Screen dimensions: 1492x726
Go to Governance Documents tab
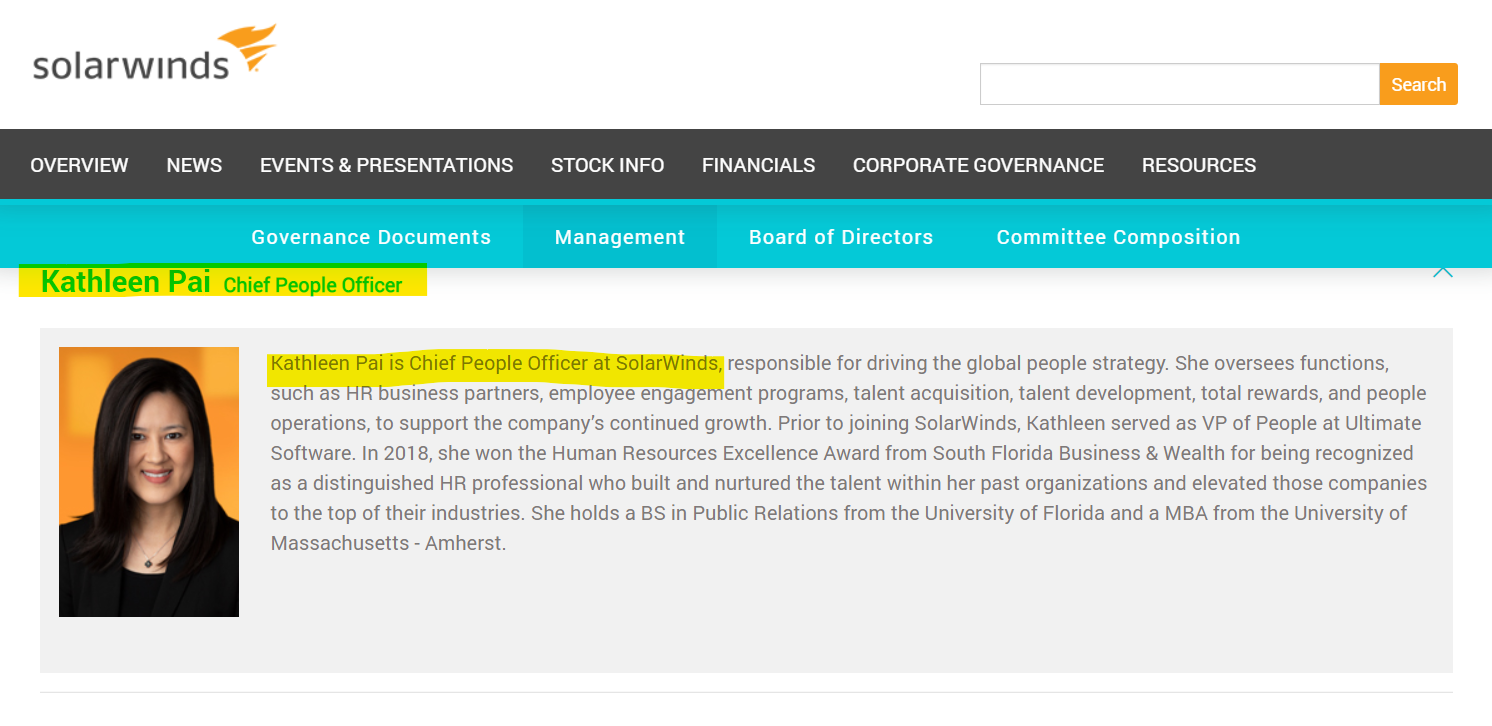(371, 237)
